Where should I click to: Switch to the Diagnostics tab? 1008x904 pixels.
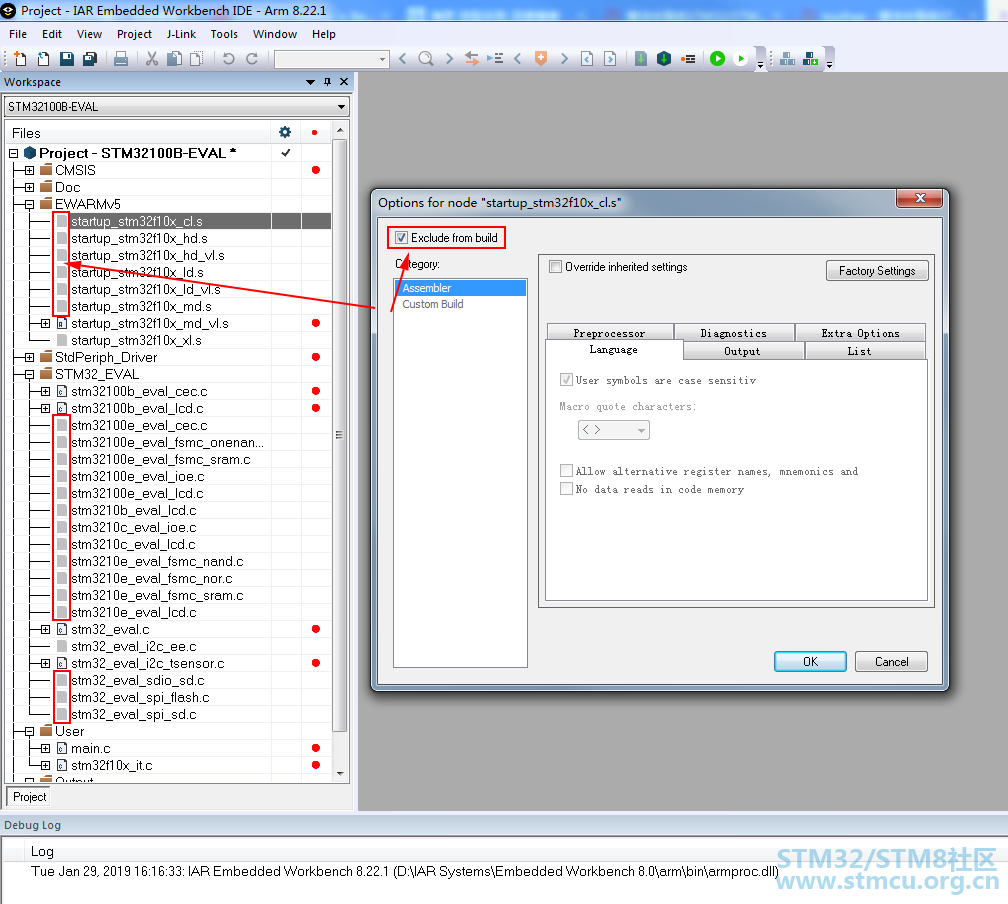734,333
